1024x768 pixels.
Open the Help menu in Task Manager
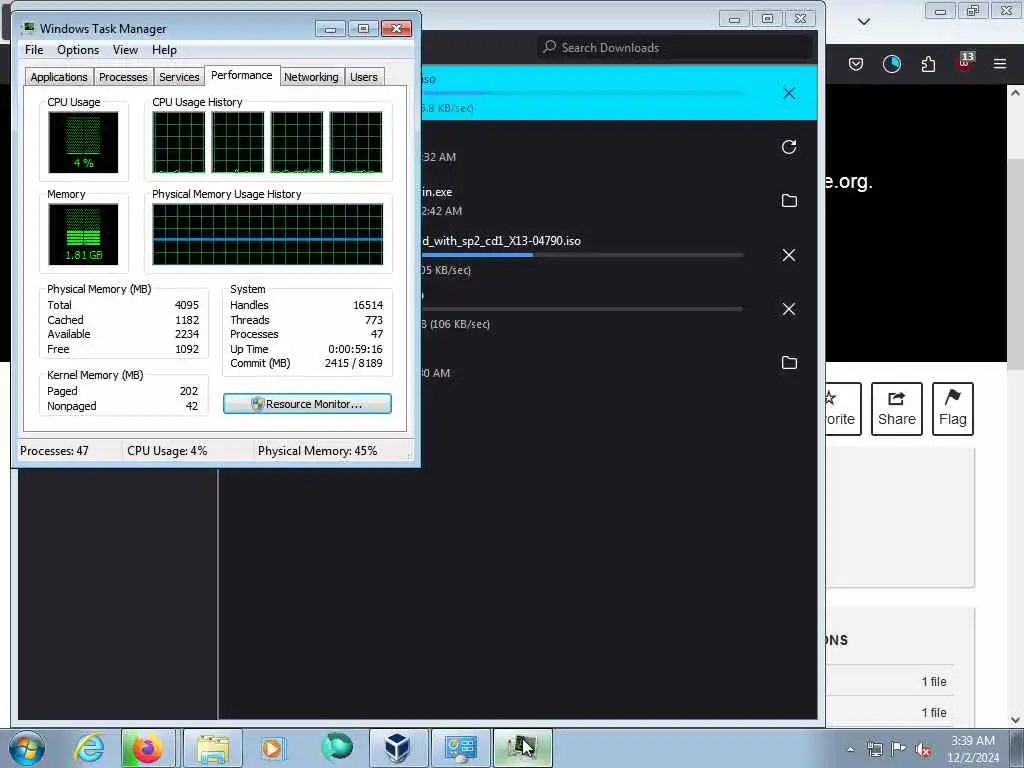point(165,50)
